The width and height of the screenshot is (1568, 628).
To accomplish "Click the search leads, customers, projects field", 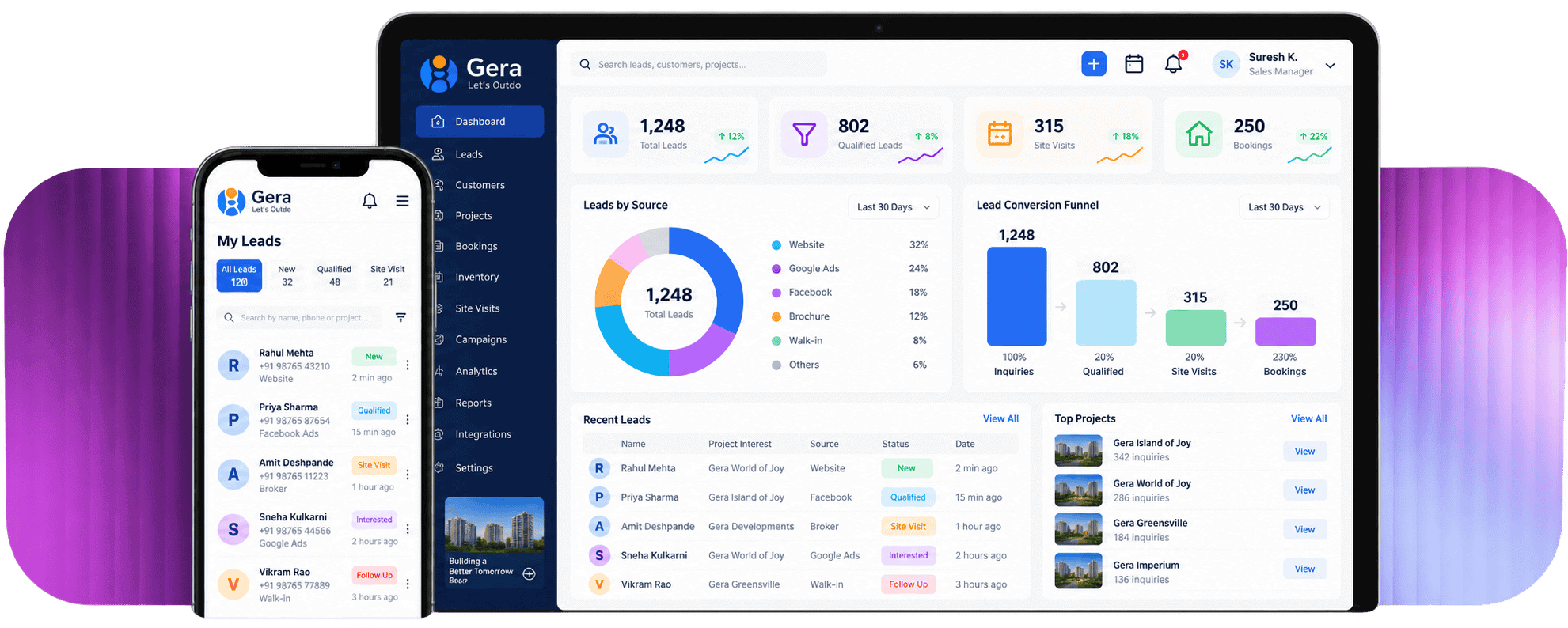I will click(x=699, y=65).
